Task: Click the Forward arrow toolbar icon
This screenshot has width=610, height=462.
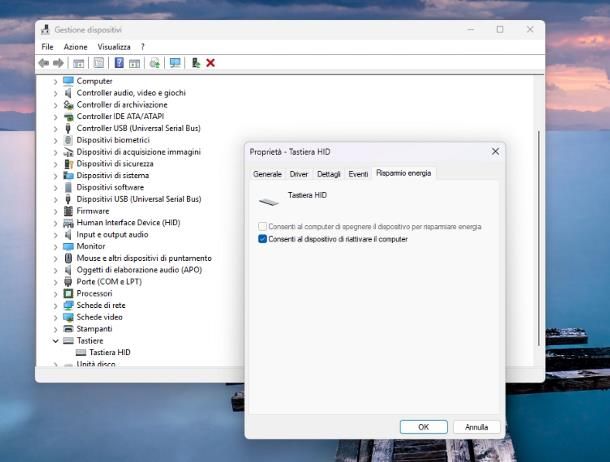Action: (x=58, y=63)
